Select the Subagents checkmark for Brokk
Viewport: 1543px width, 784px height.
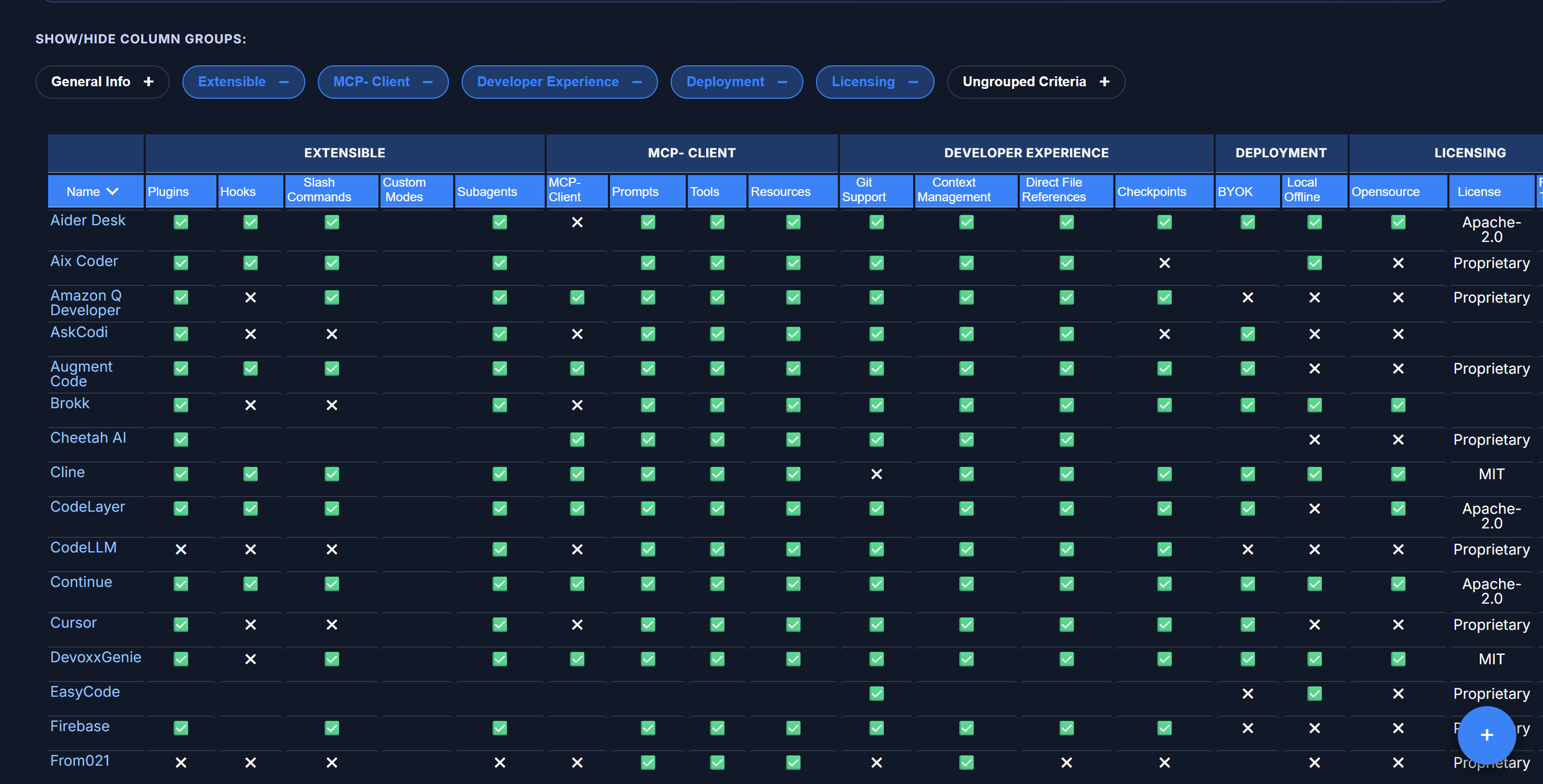(500, 405)
